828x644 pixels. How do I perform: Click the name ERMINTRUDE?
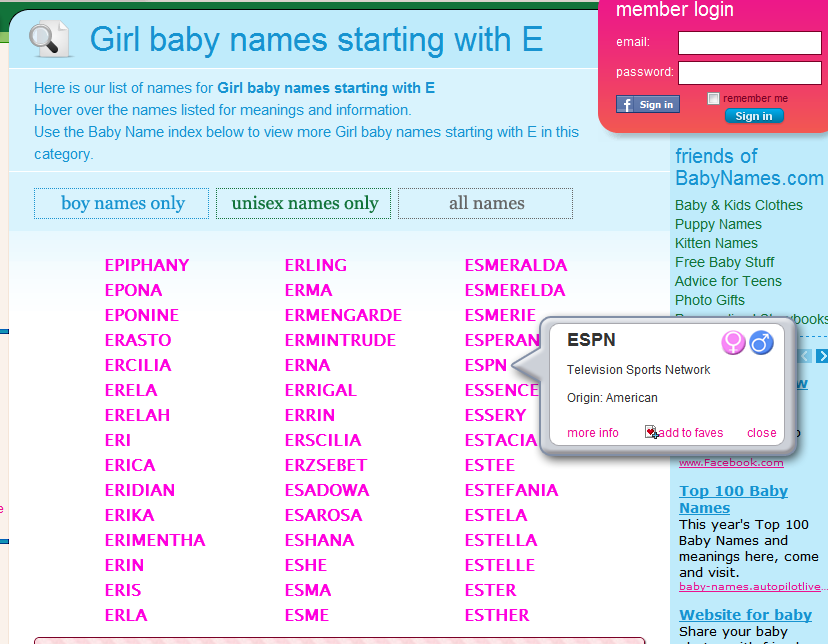click(x=340, y=340)
